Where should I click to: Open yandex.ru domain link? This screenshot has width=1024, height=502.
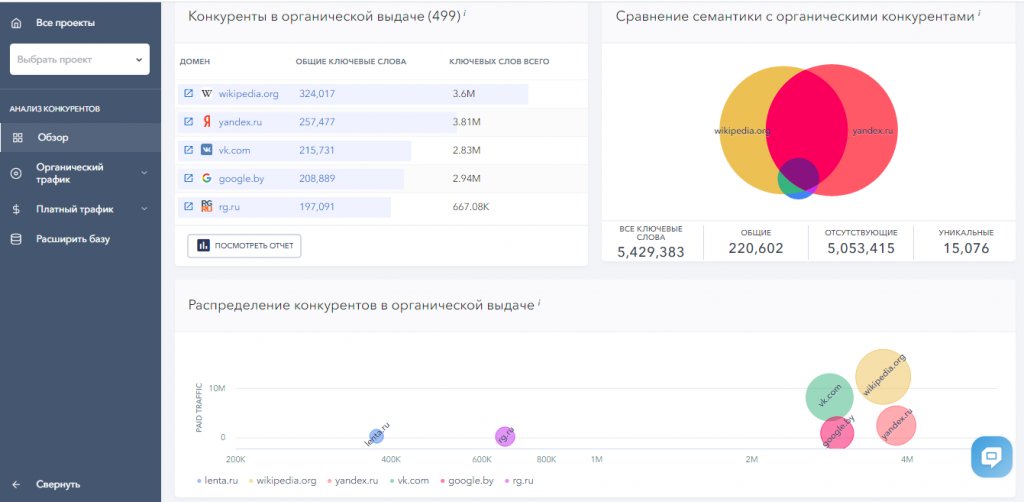coord(239,121)
